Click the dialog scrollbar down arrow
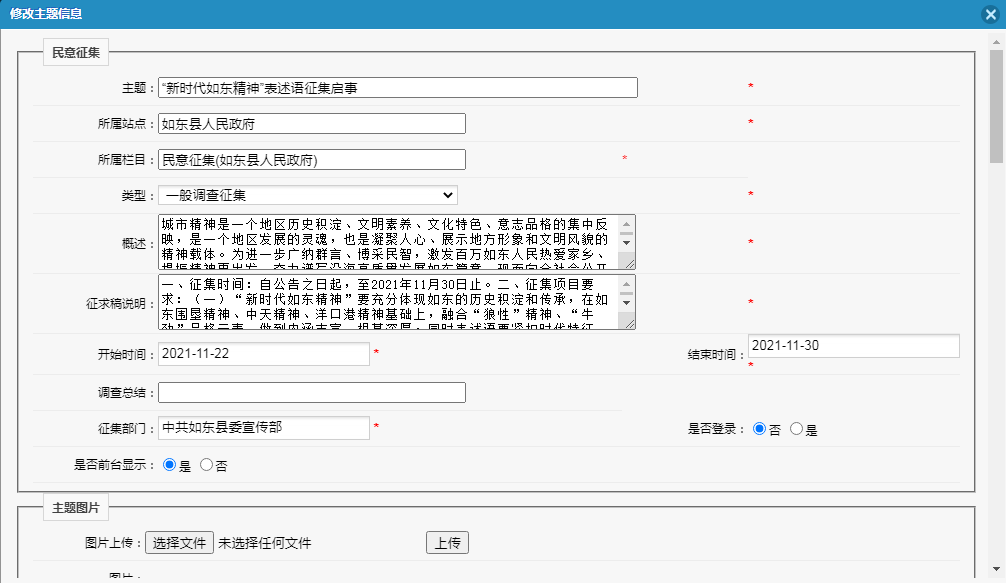 [x=996, y=569]
